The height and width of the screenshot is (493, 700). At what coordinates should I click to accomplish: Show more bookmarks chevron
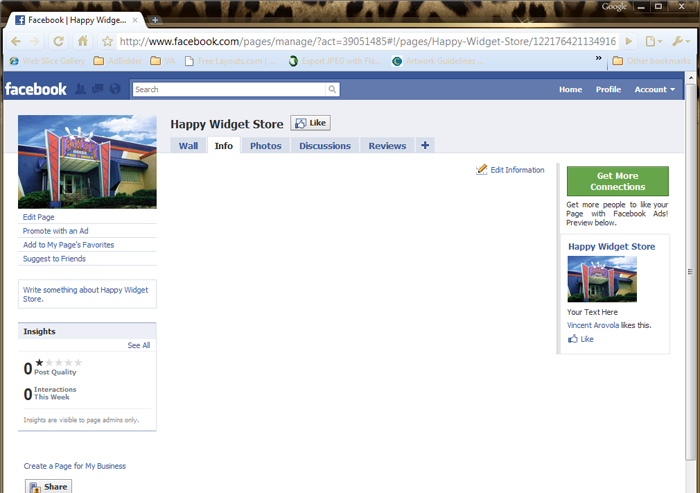[599, 58]
